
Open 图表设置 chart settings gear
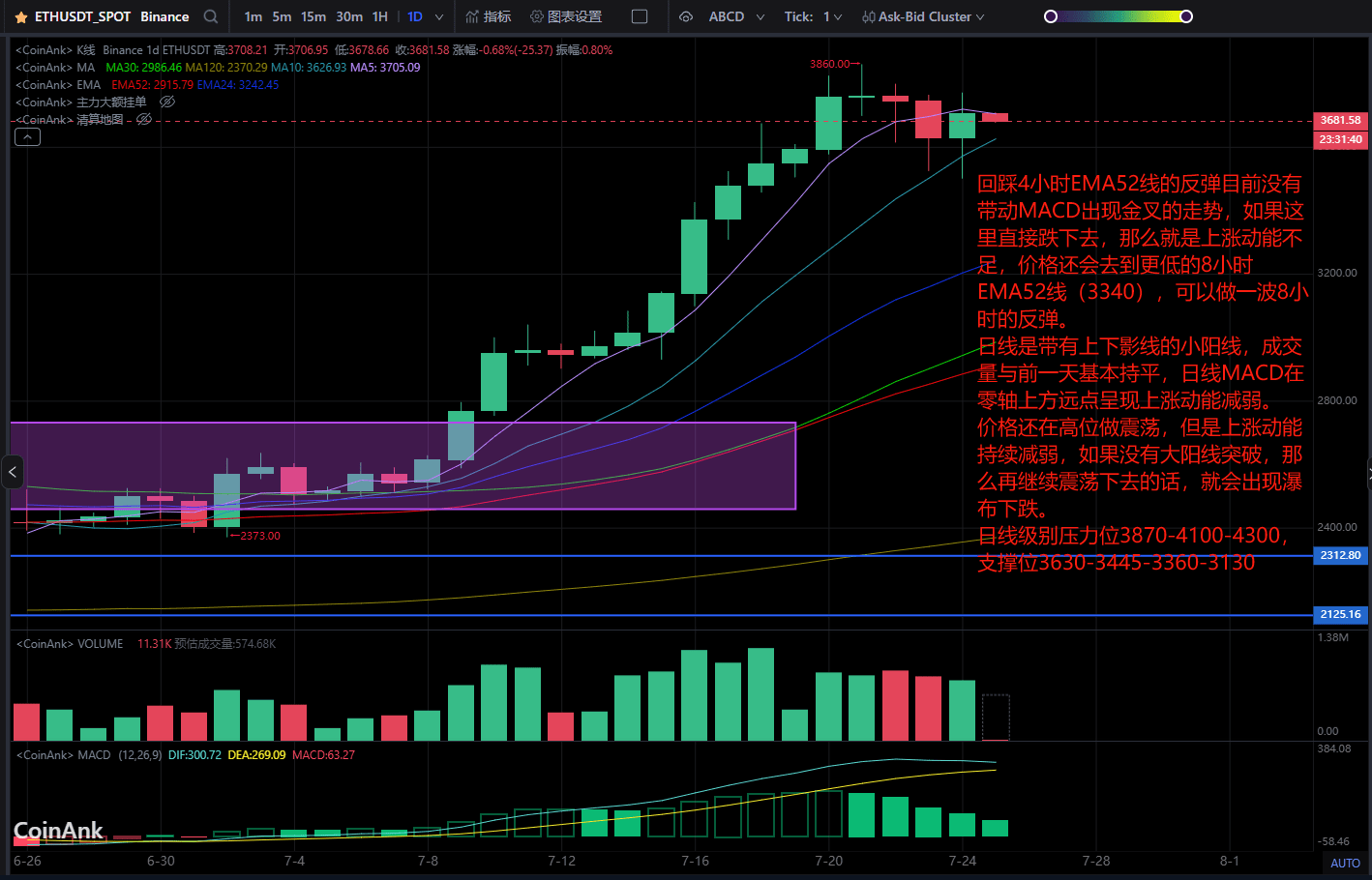[537, 16]
